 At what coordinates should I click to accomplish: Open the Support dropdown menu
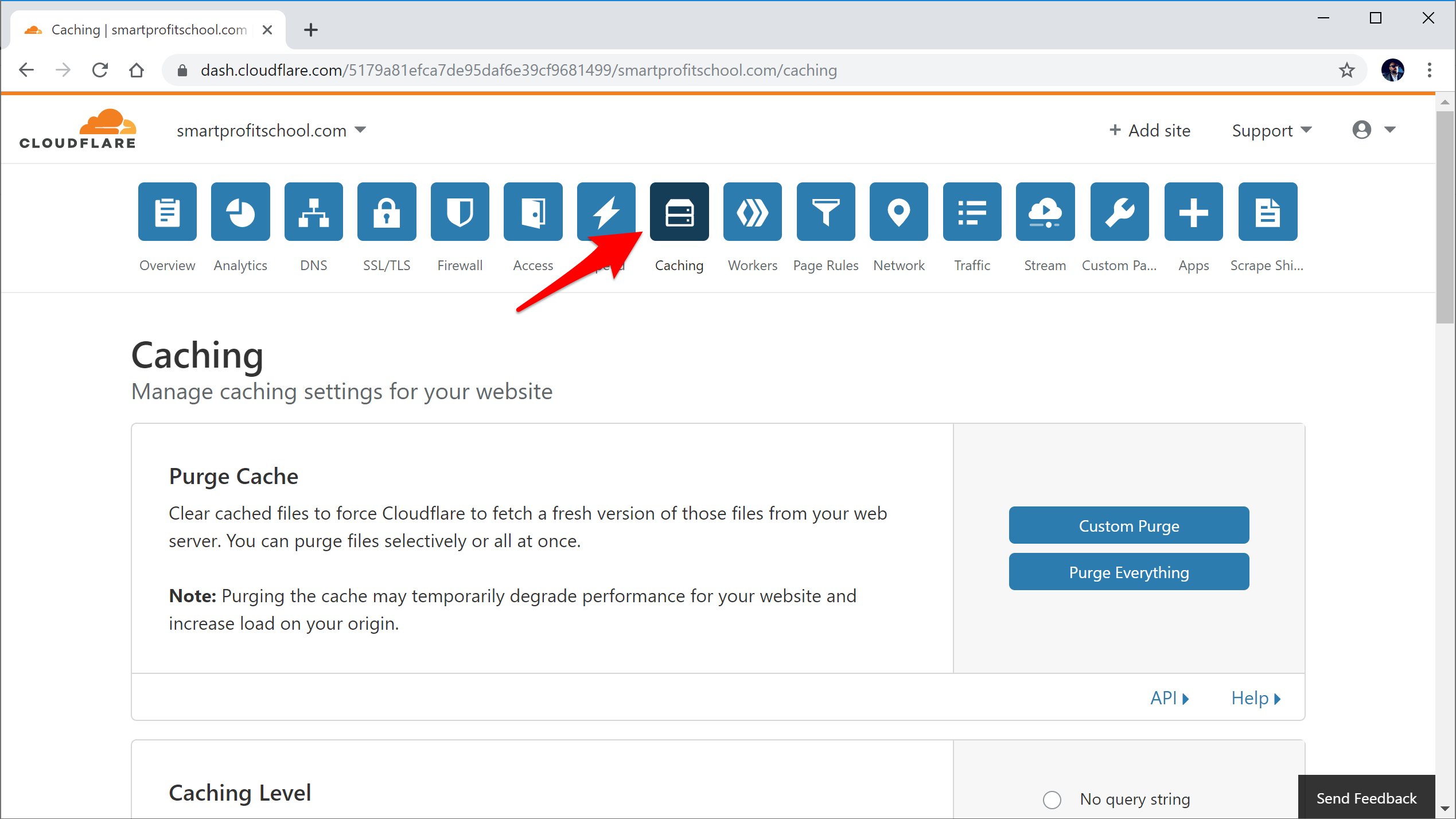[1271, 131]
